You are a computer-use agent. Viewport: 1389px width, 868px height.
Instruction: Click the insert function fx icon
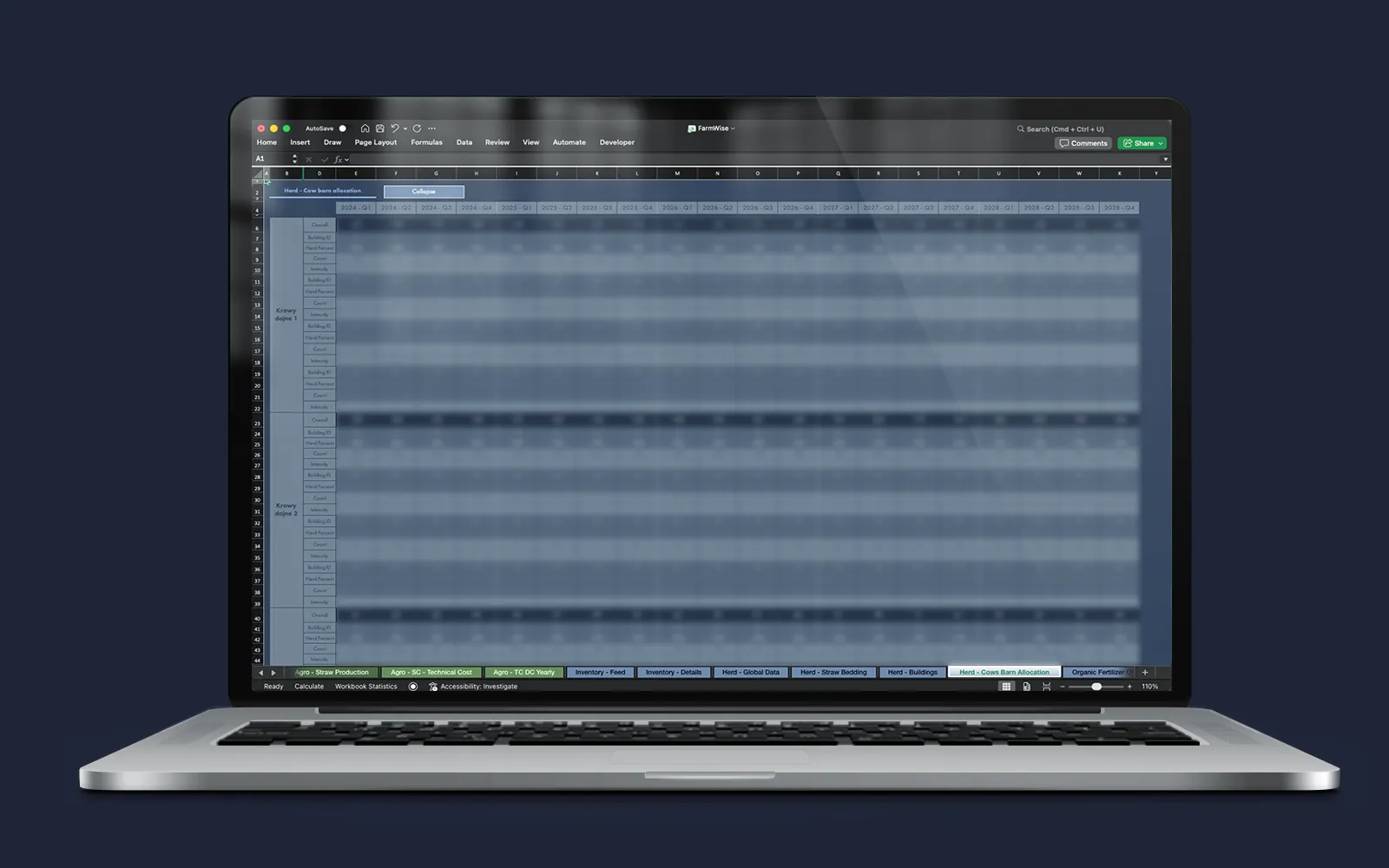(339, 160)
